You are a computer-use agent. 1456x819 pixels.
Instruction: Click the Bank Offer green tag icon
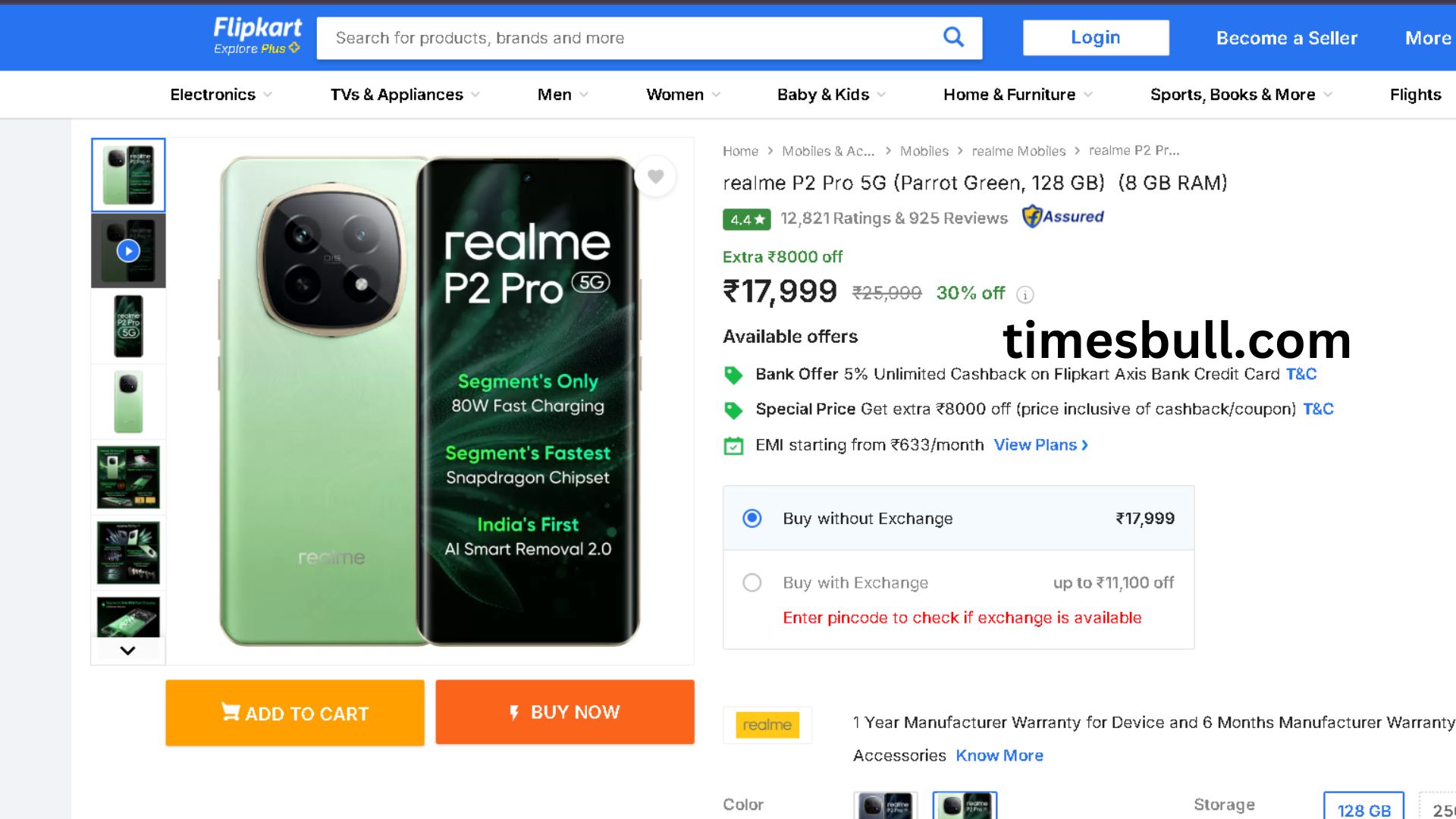click(x=733, y=375)
